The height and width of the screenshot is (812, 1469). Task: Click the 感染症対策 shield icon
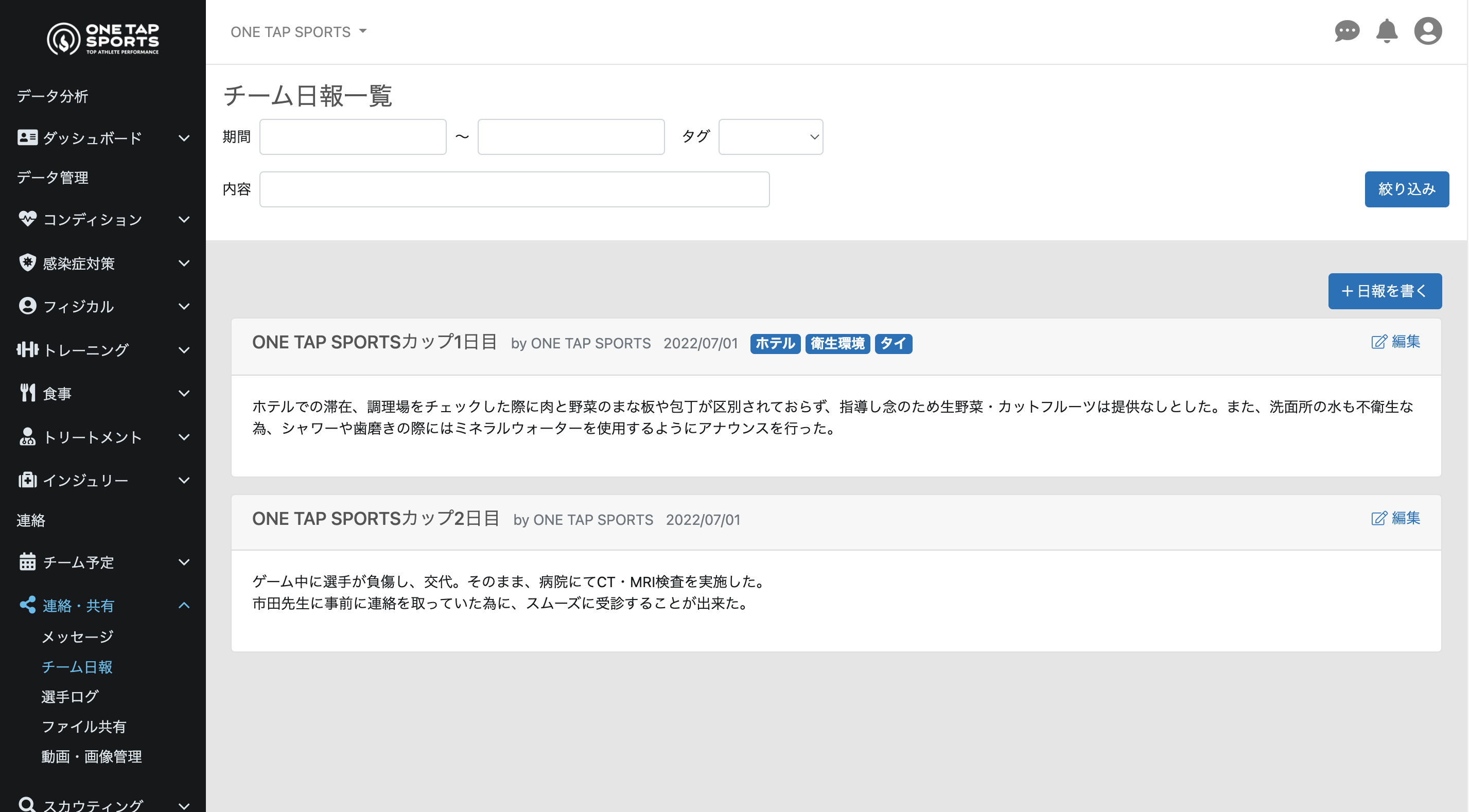(27, 262)
